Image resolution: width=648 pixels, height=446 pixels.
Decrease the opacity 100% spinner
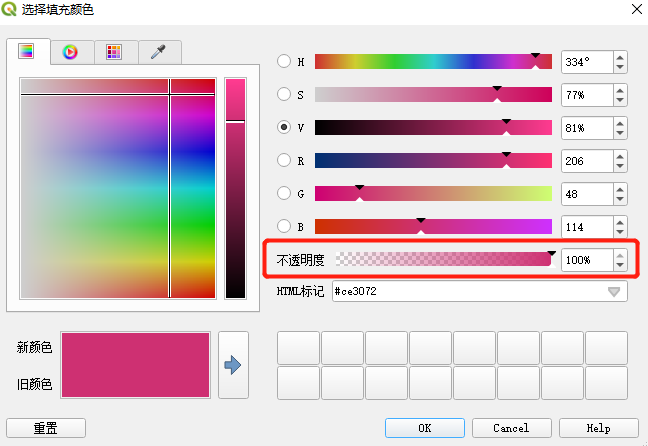620,265
